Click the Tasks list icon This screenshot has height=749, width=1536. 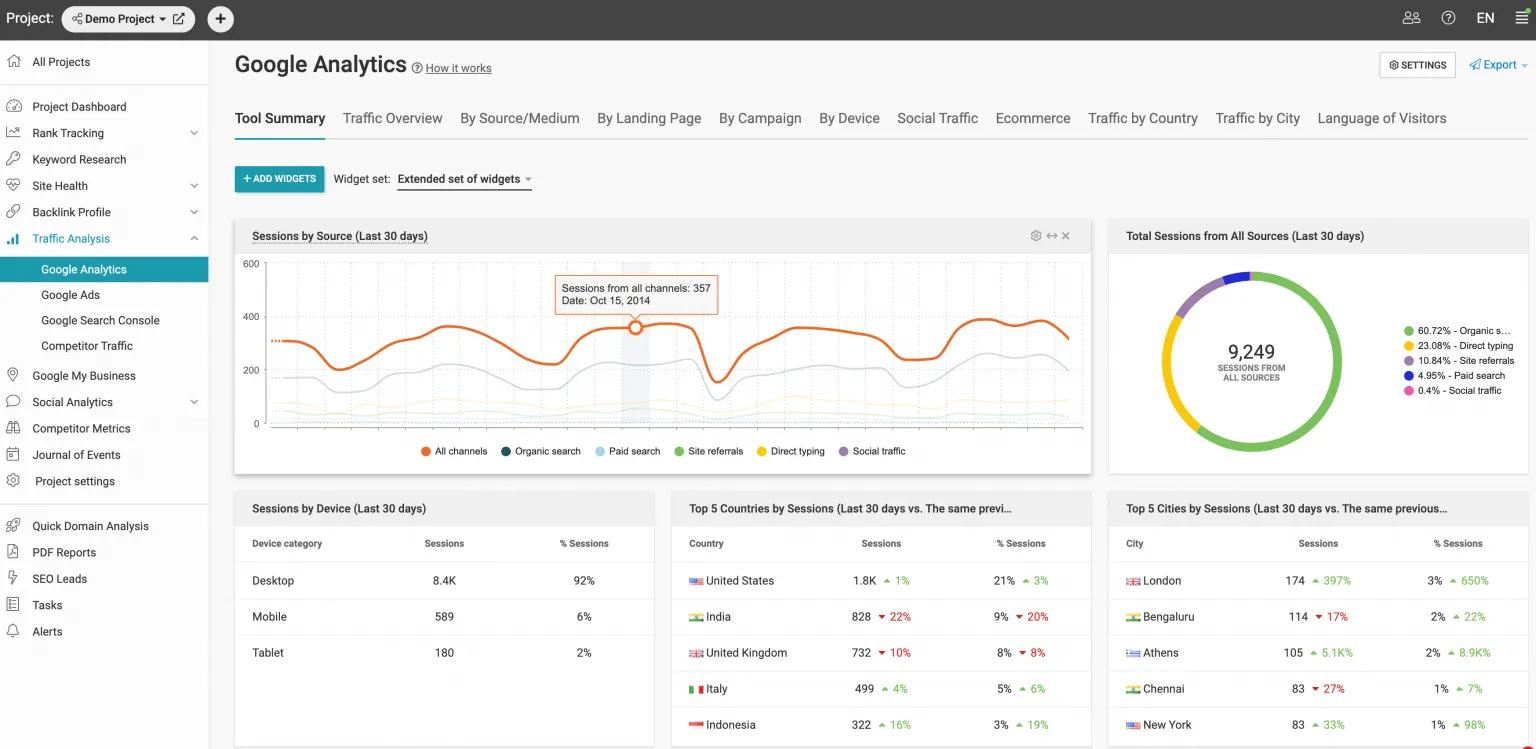(14, 605)
